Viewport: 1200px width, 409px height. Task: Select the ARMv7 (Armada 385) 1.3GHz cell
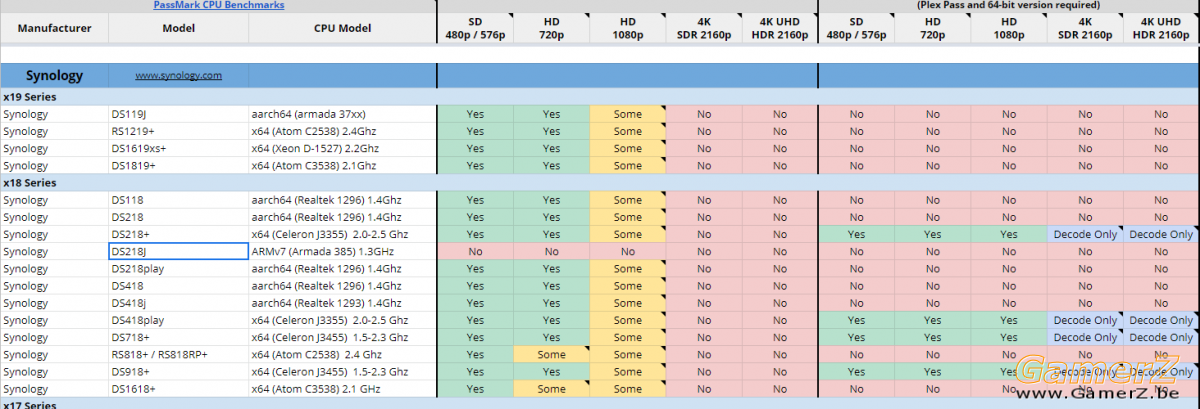pos(342,251)
